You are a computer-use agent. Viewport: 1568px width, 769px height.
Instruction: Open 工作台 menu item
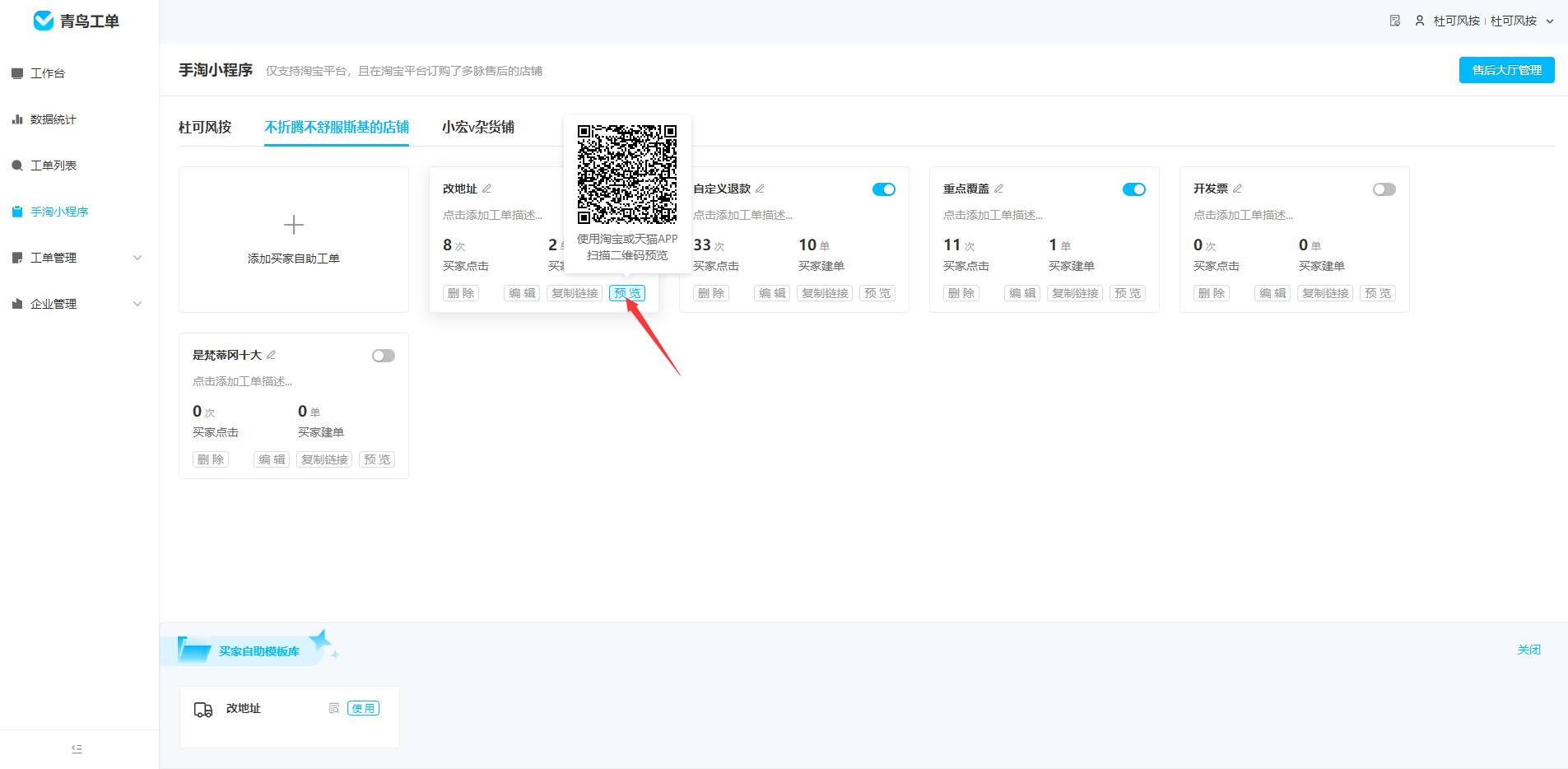48,73
